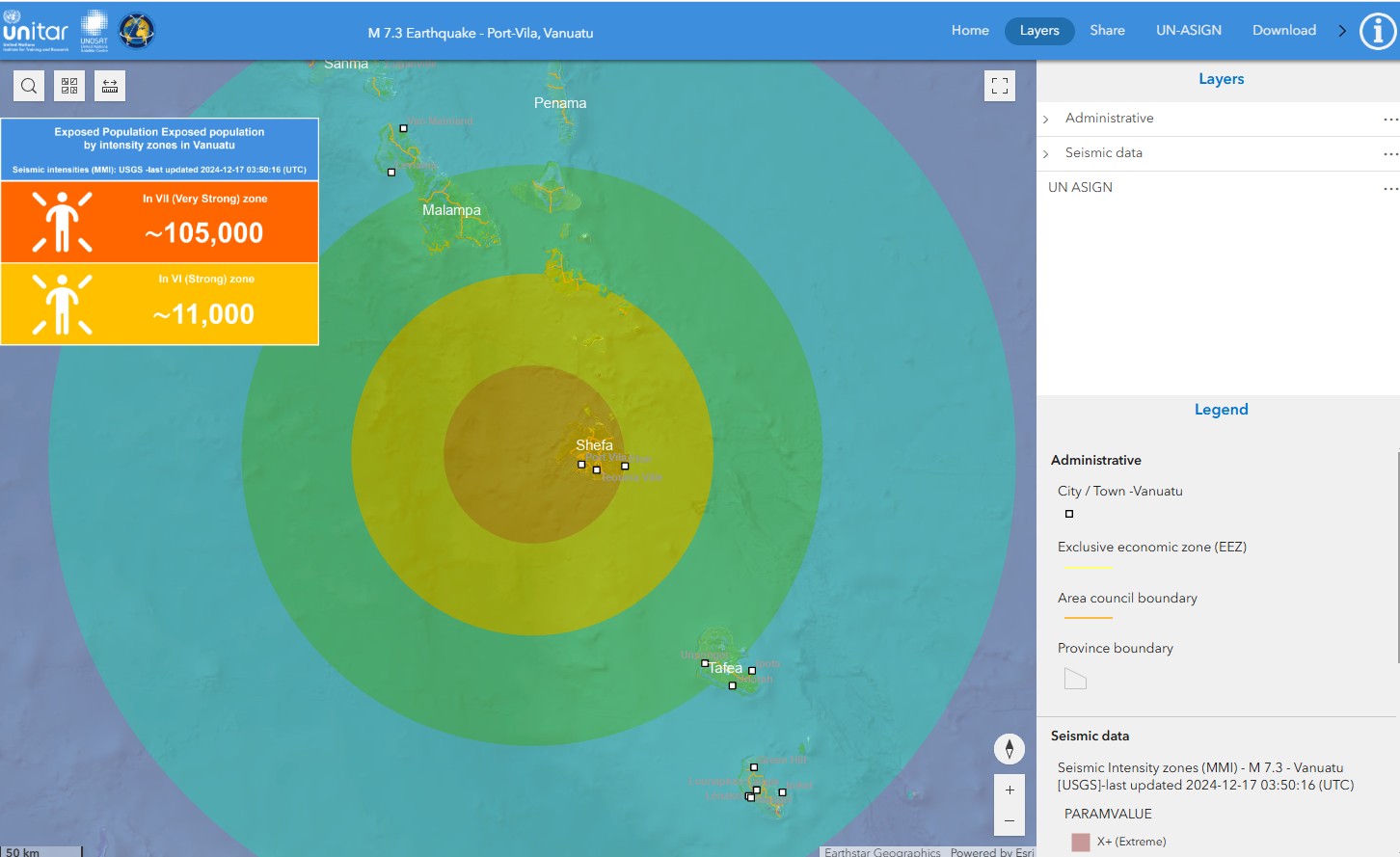Enter fullscreen map view
1400x857 pixels.
[x=1000, y=86]
